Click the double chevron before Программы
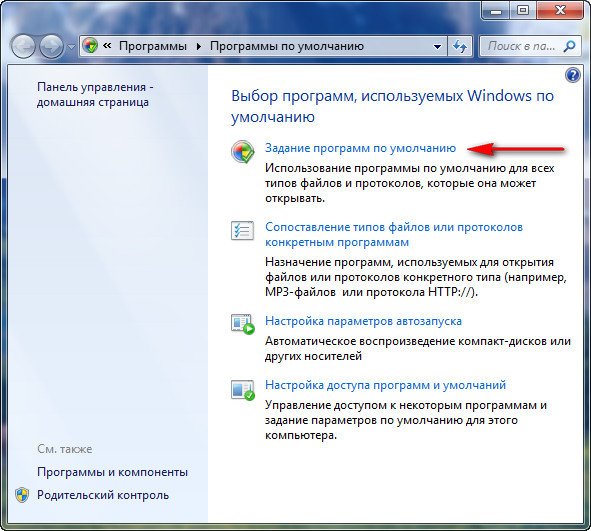This screenshot has width=591, height=531. click(107, 46)
